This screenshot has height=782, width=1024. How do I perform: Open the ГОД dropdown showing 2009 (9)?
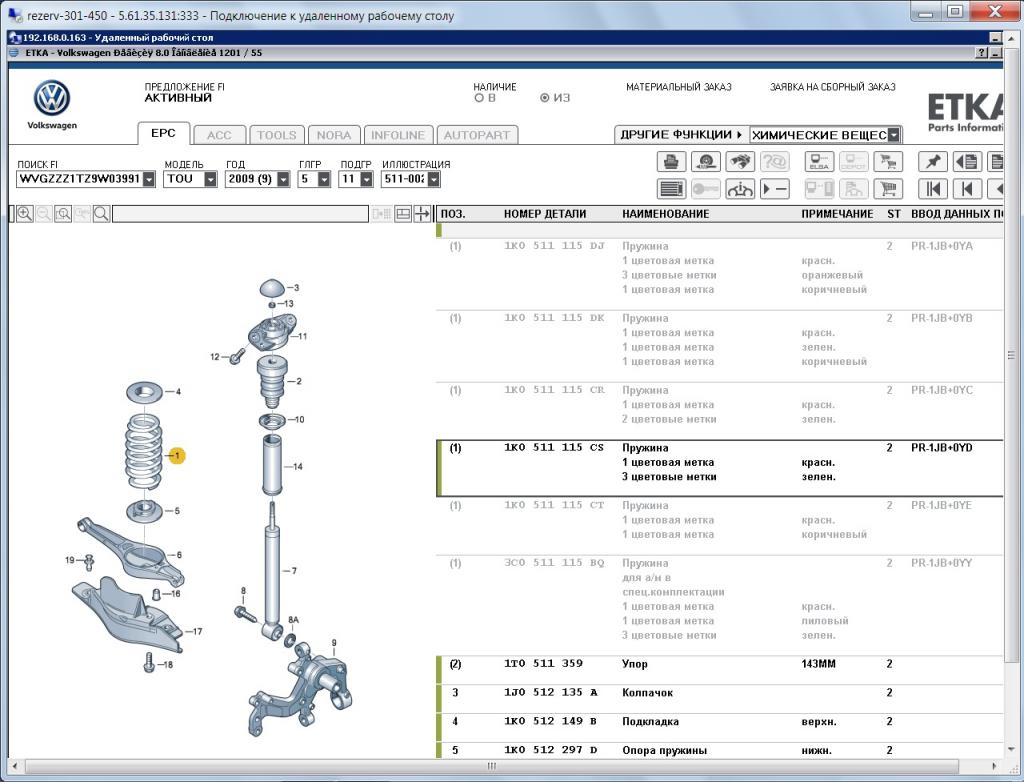coord(283,179)
